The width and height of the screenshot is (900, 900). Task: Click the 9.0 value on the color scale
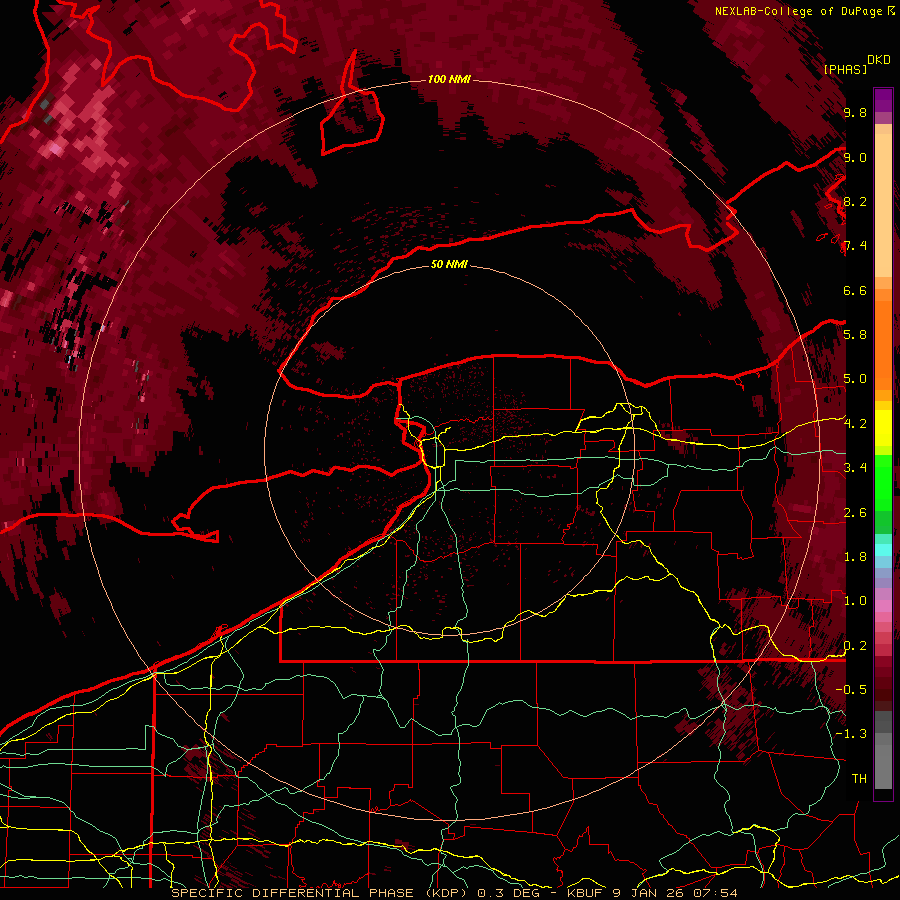tap(855, 157)
